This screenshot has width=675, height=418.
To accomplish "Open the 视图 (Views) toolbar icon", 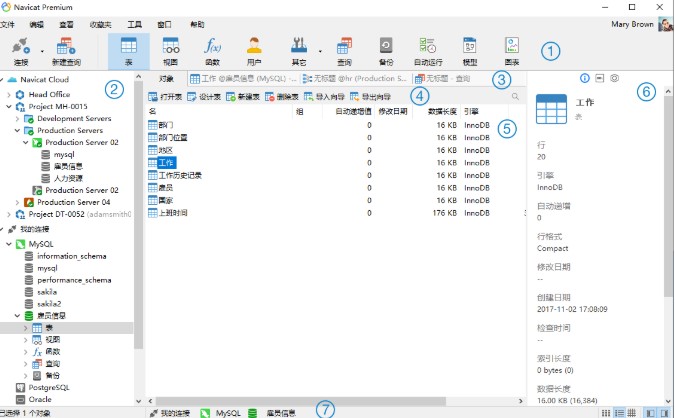I will pyautogui.click(x=170, y=50).
